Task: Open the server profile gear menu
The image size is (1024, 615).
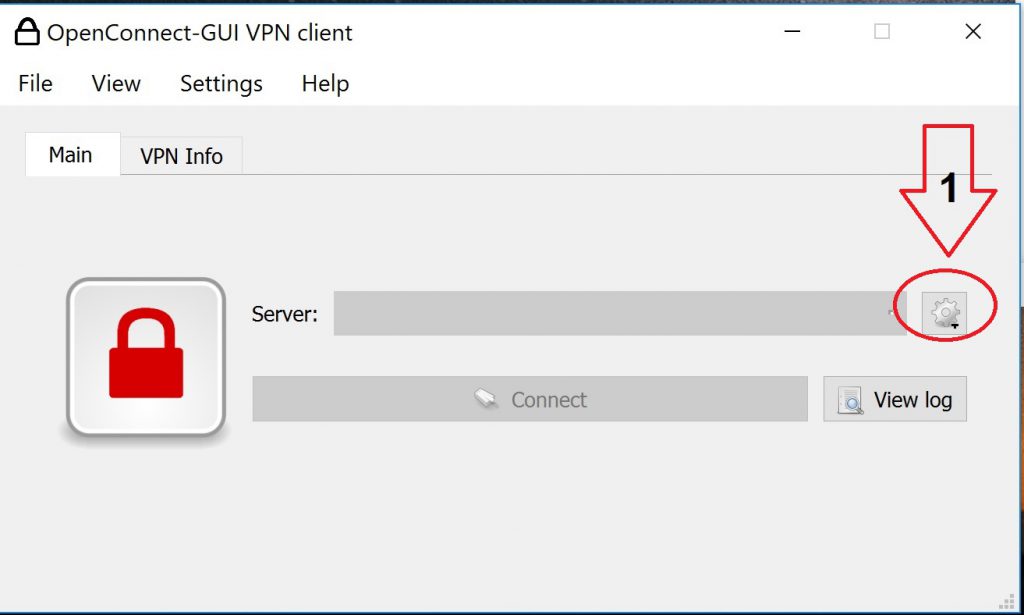Action: tap(944, 314)
